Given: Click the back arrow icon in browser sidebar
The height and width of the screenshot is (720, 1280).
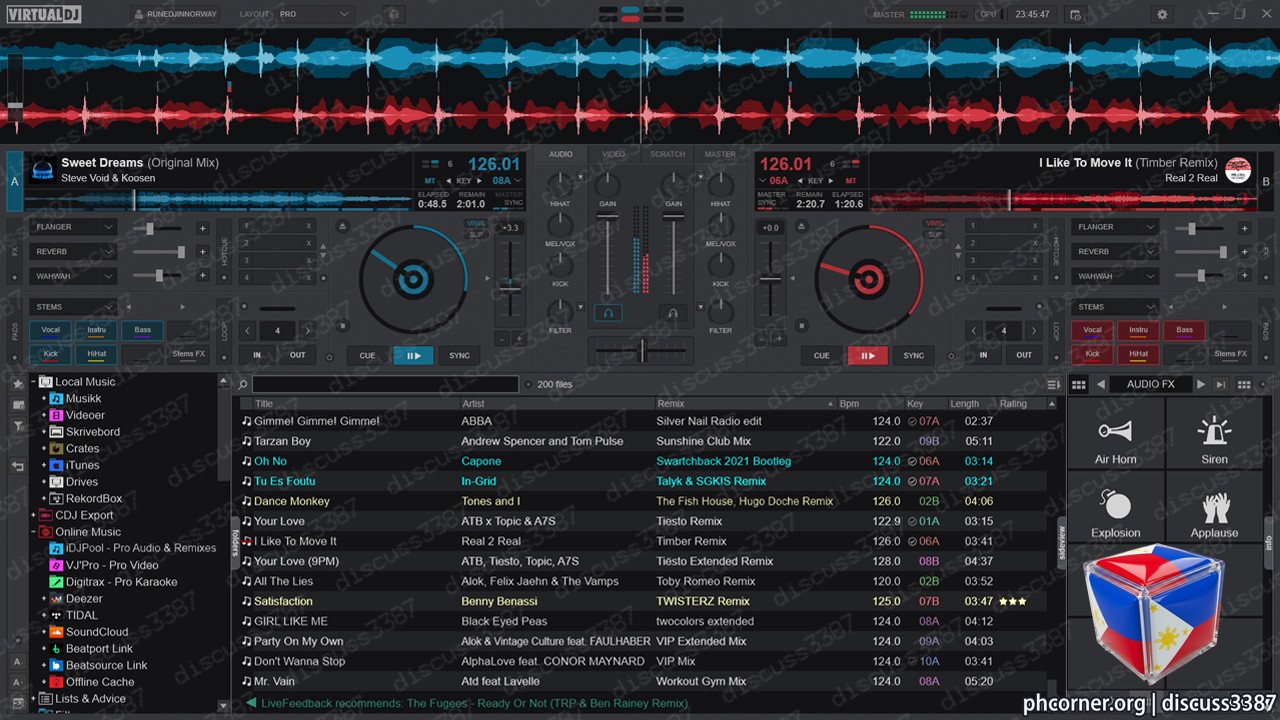Looking at the screenshot, I should (x=17, y=466).
